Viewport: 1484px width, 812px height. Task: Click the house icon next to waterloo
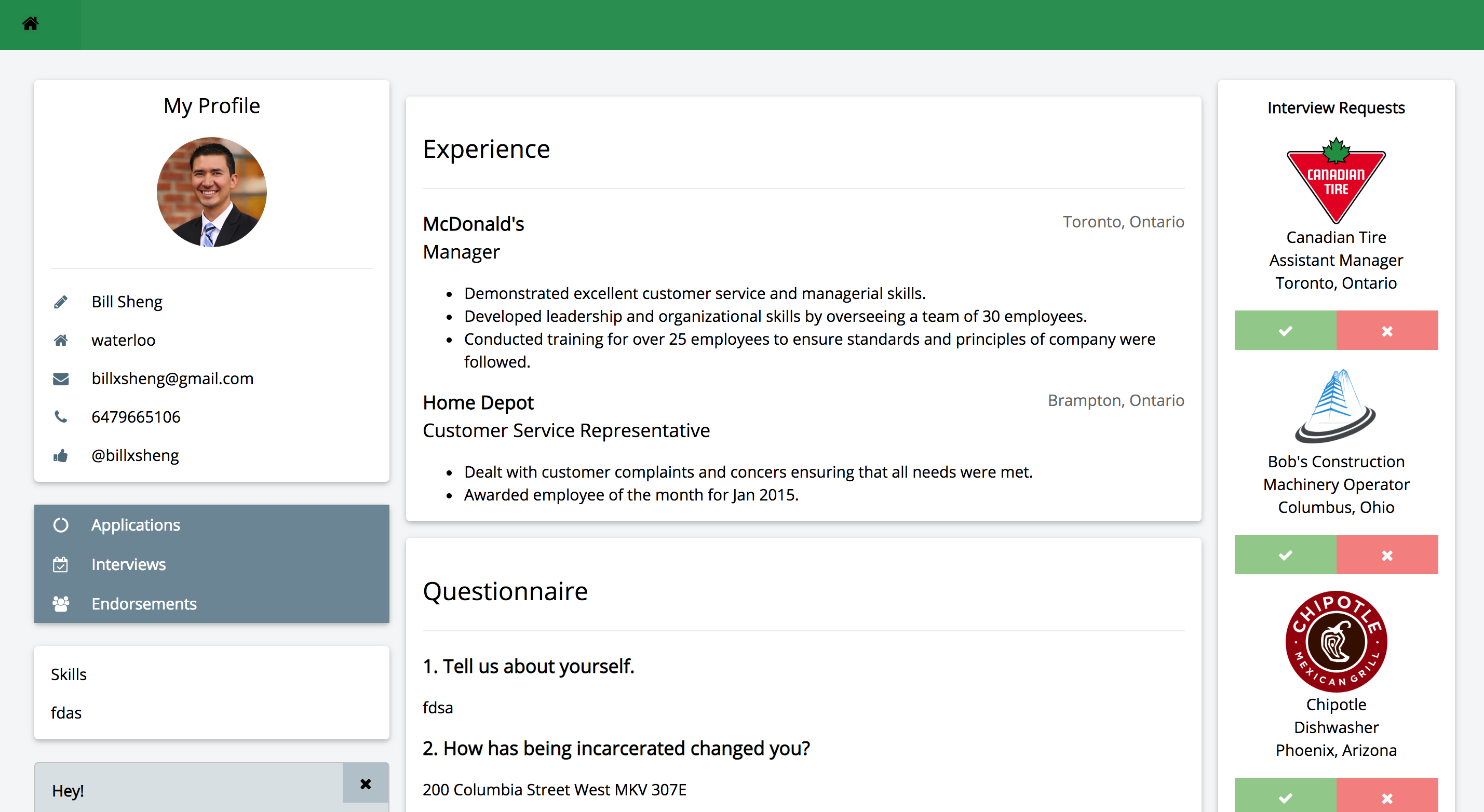click(x=60, y=341)
